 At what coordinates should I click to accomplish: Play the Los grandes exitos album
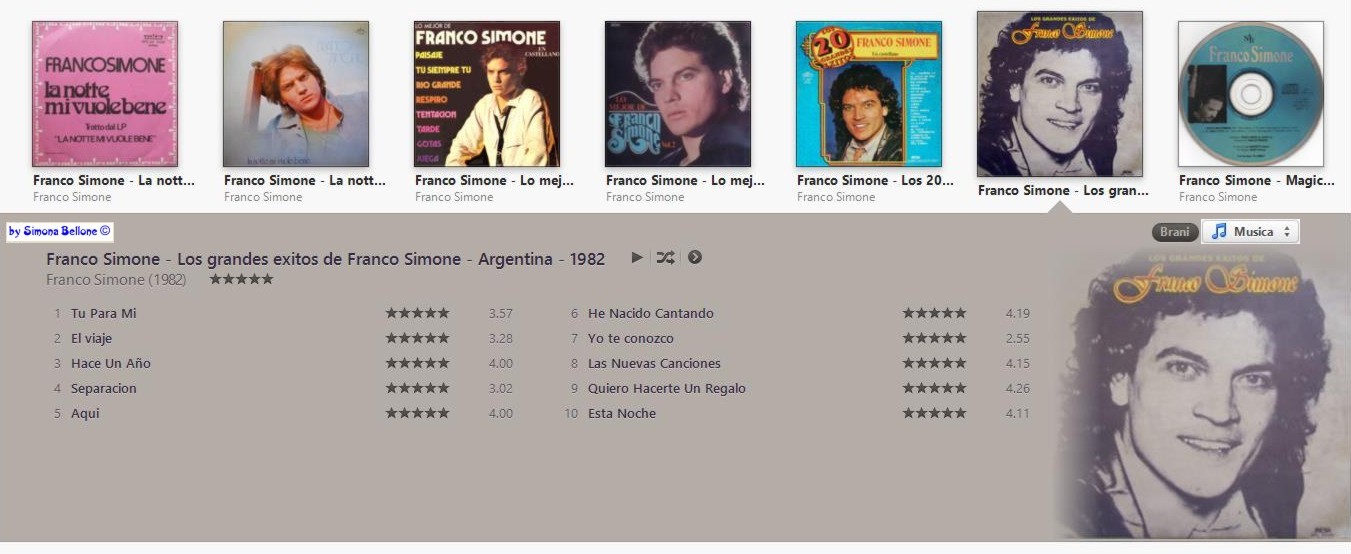(x=637, y=258)
